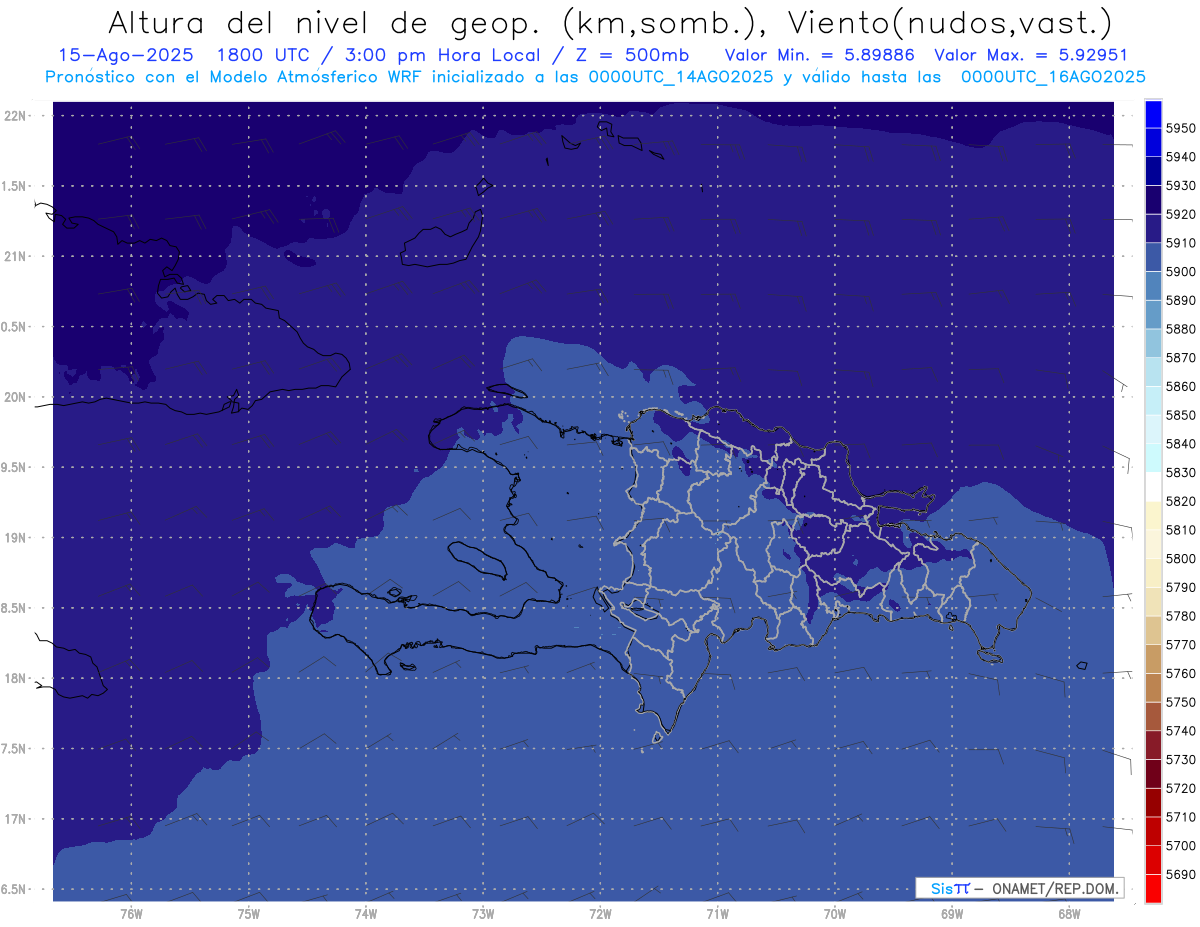
Task: Click the '69W' longitude label
Action: pos(952,913)
